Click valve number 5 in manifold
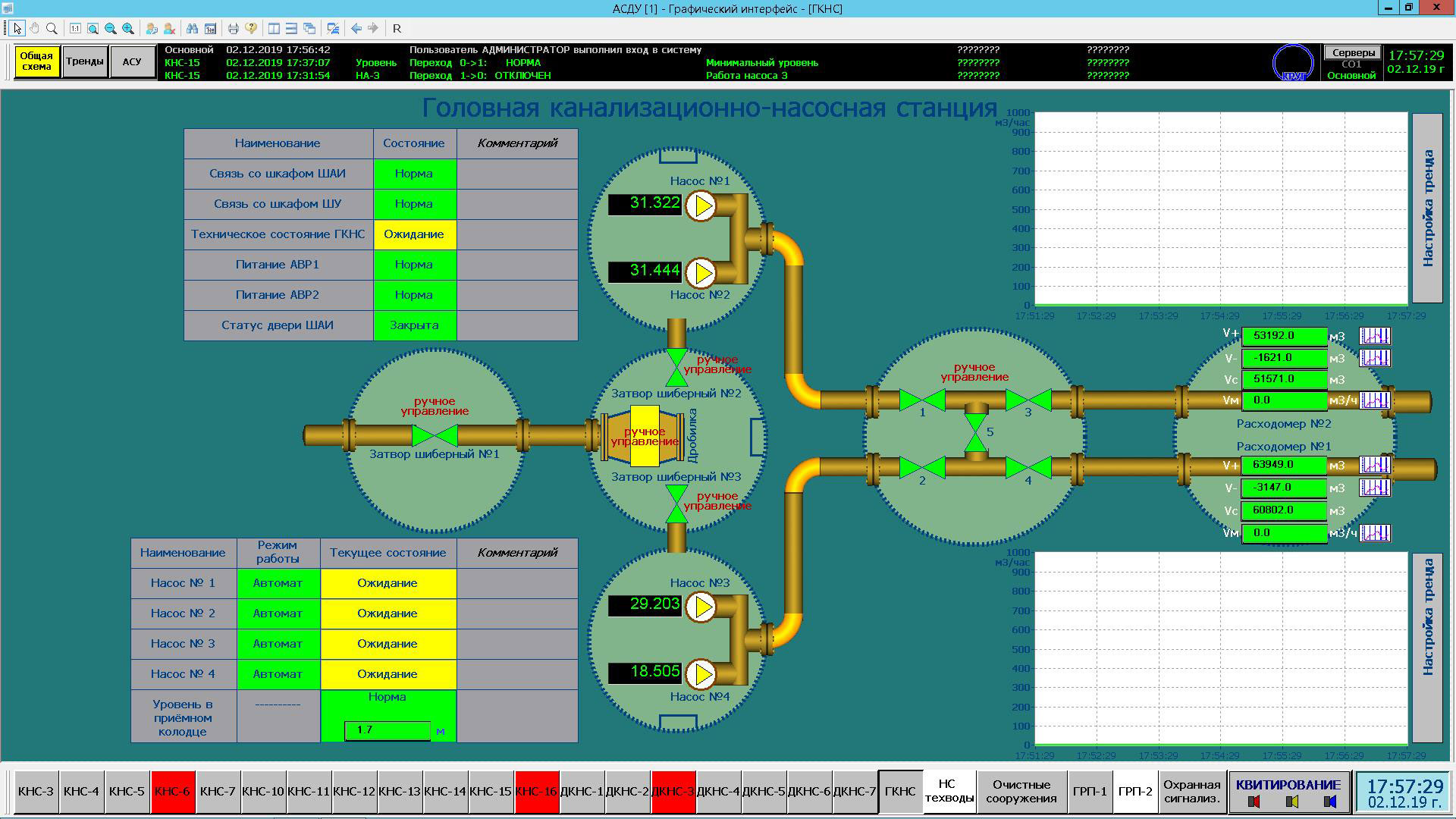The image size is (1456, 819). (976, 432)
